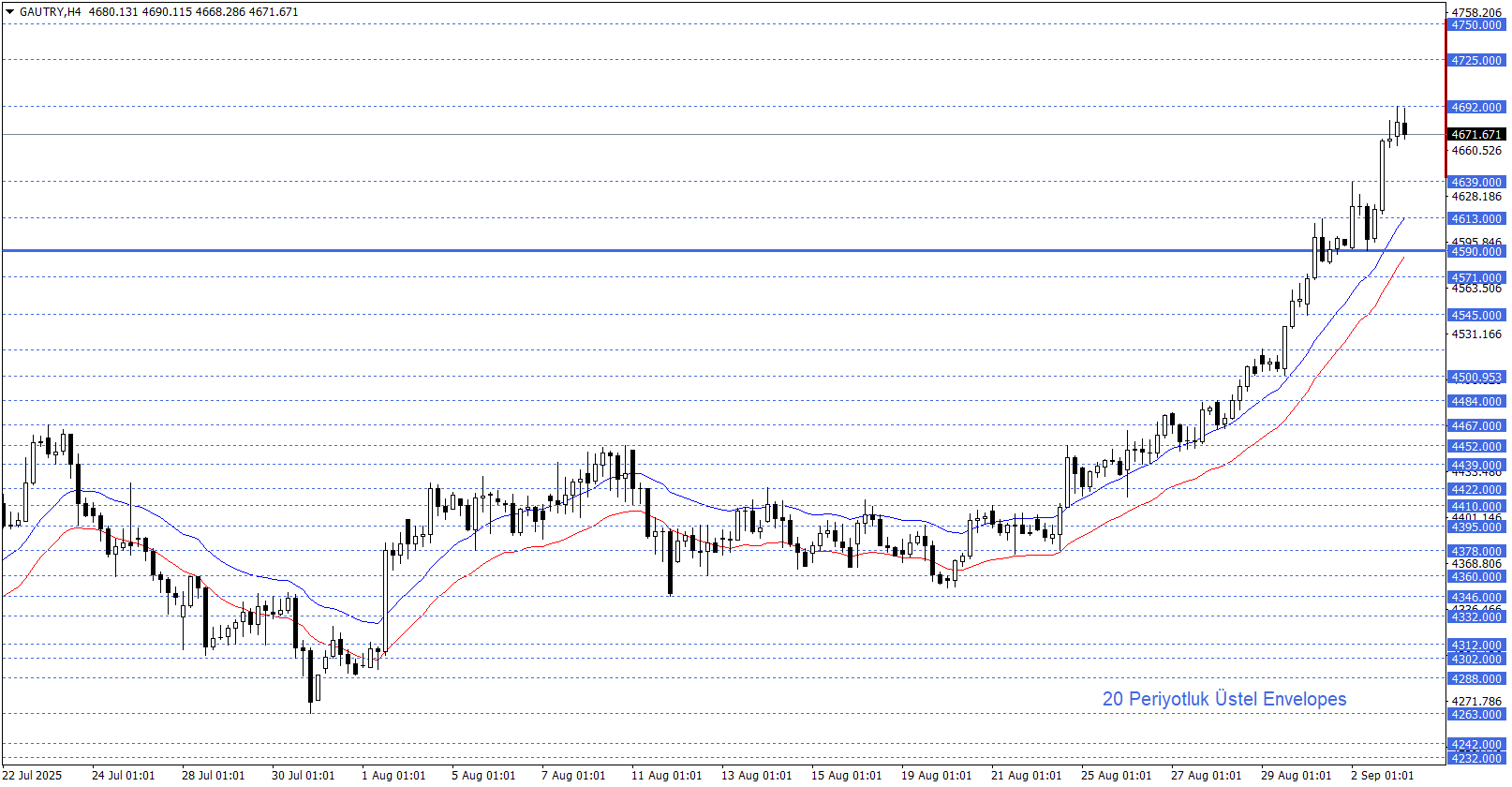Click the 4750.000 price level label
The width and height of the screenshot is (1512, 787).
(x=1476, y=25)
